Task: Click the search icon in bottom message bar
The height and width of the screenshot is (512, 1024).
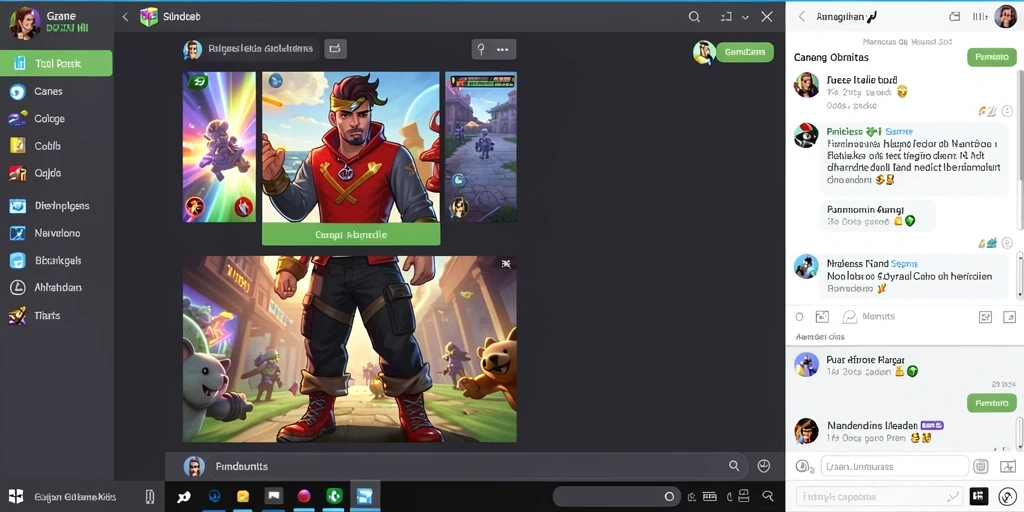Action: pos(734,466)
